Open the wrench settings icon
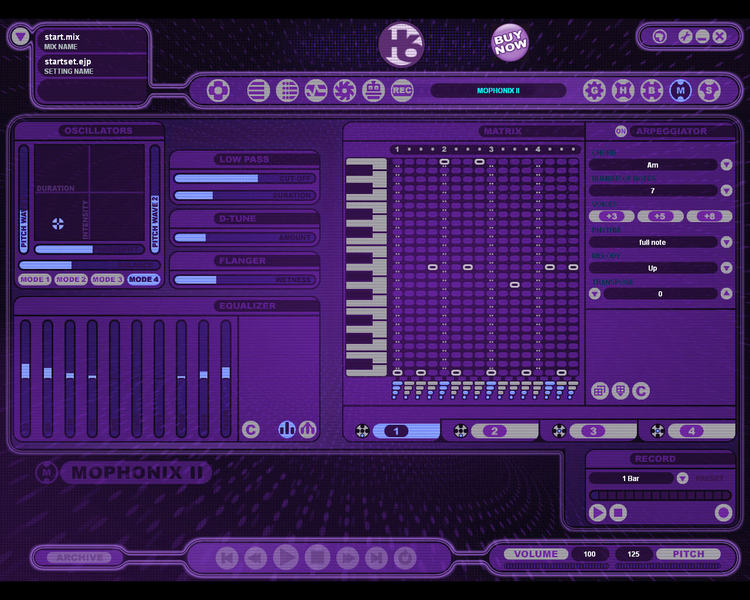This screenshot has height=600, width=750. pyautogui.click(x=685, y=36)
